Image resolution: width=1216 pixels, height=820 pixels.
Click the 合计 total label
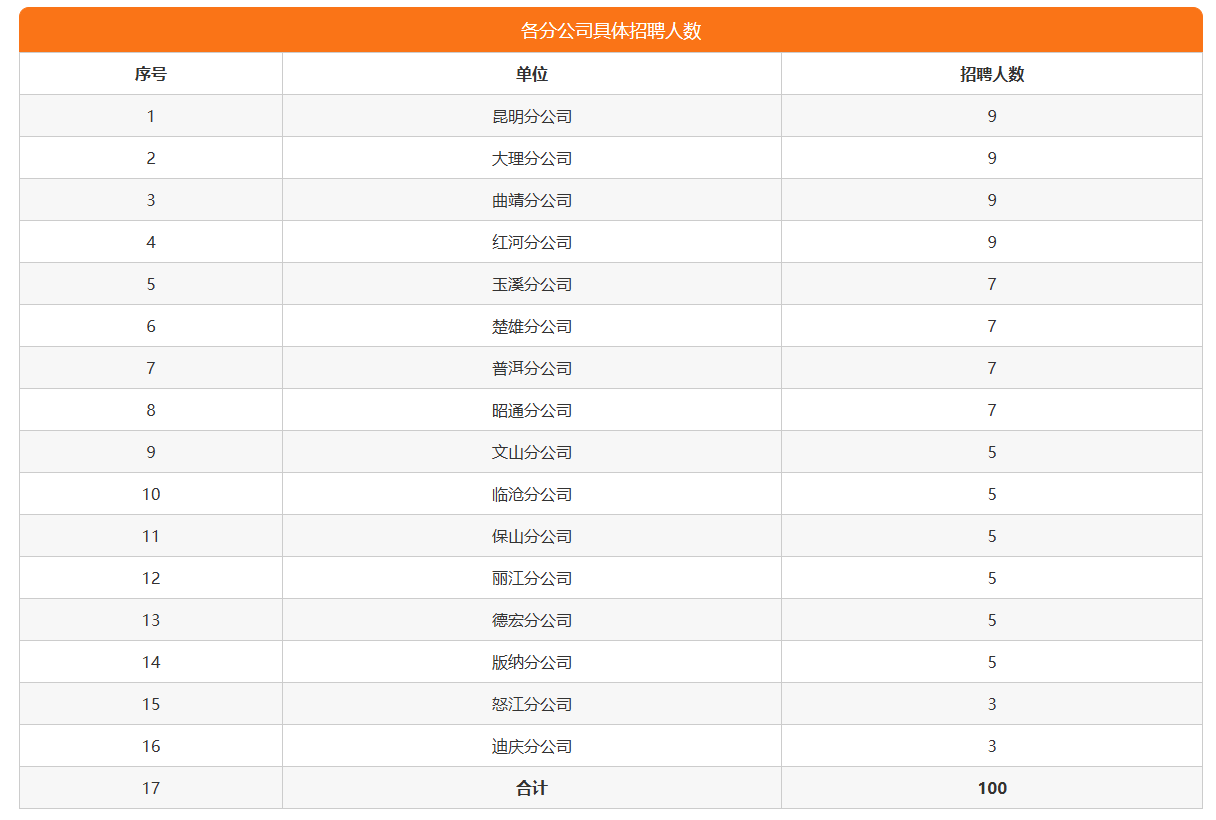pos(531,788)
